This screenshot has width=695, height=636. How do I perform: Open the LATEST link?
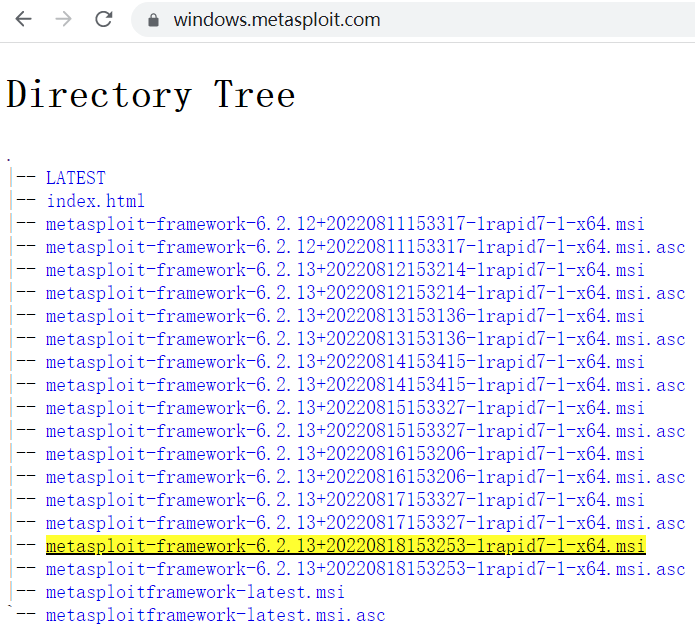click(76, 178)
